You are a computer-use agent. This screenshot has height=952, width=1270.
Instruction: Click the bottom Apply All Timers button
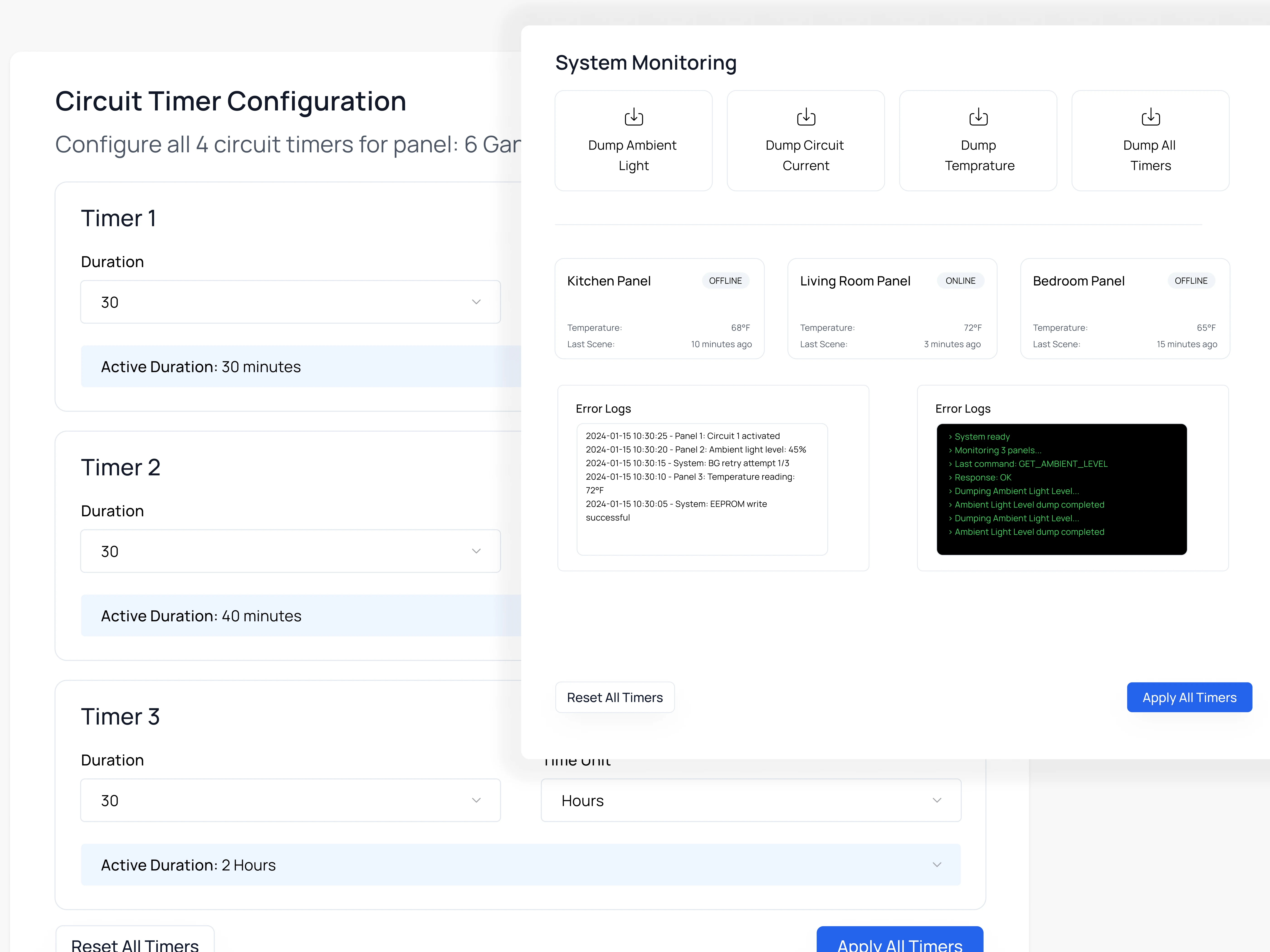tap(899, 941)
